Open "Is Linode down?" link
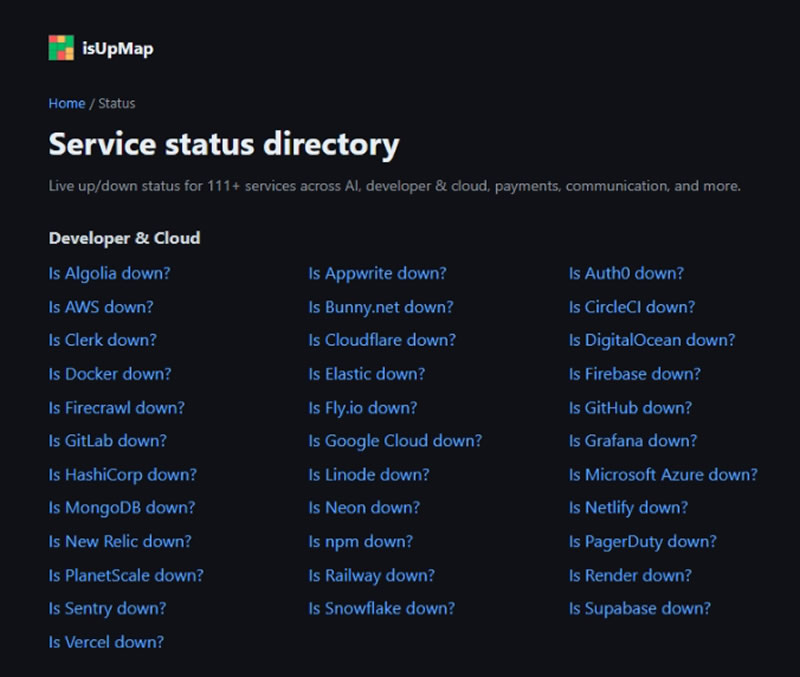 [368, 475]
